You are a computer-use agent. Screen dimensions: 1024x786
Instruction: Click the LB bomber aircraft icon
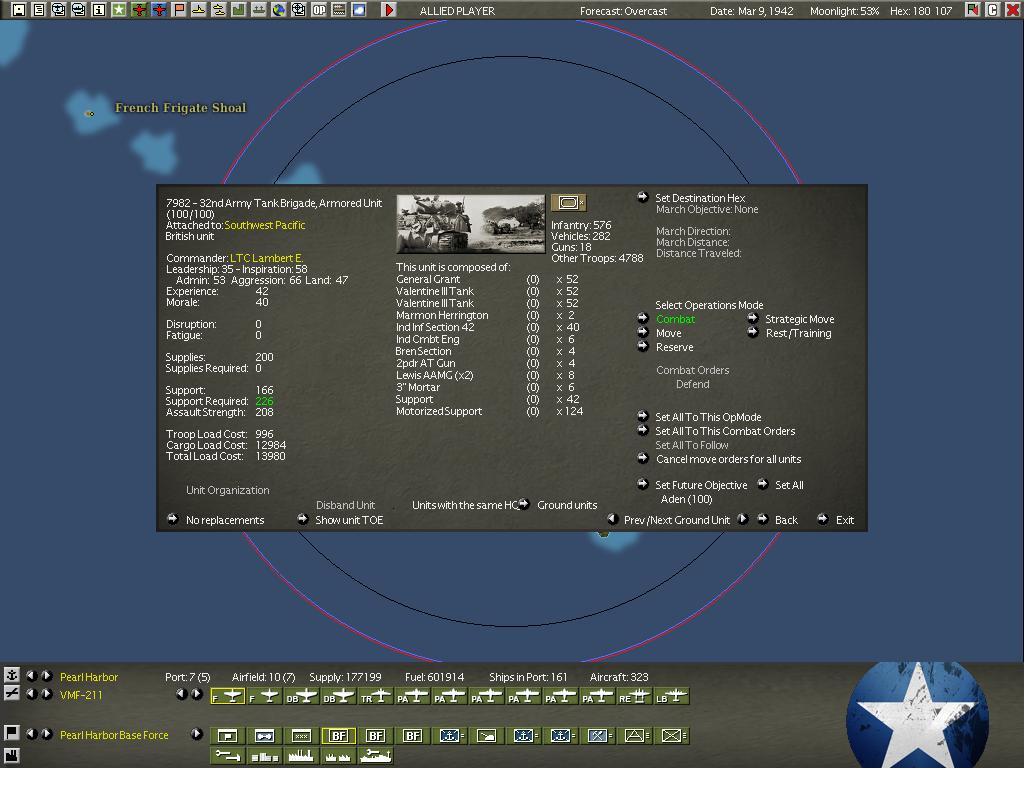[672, 696]
